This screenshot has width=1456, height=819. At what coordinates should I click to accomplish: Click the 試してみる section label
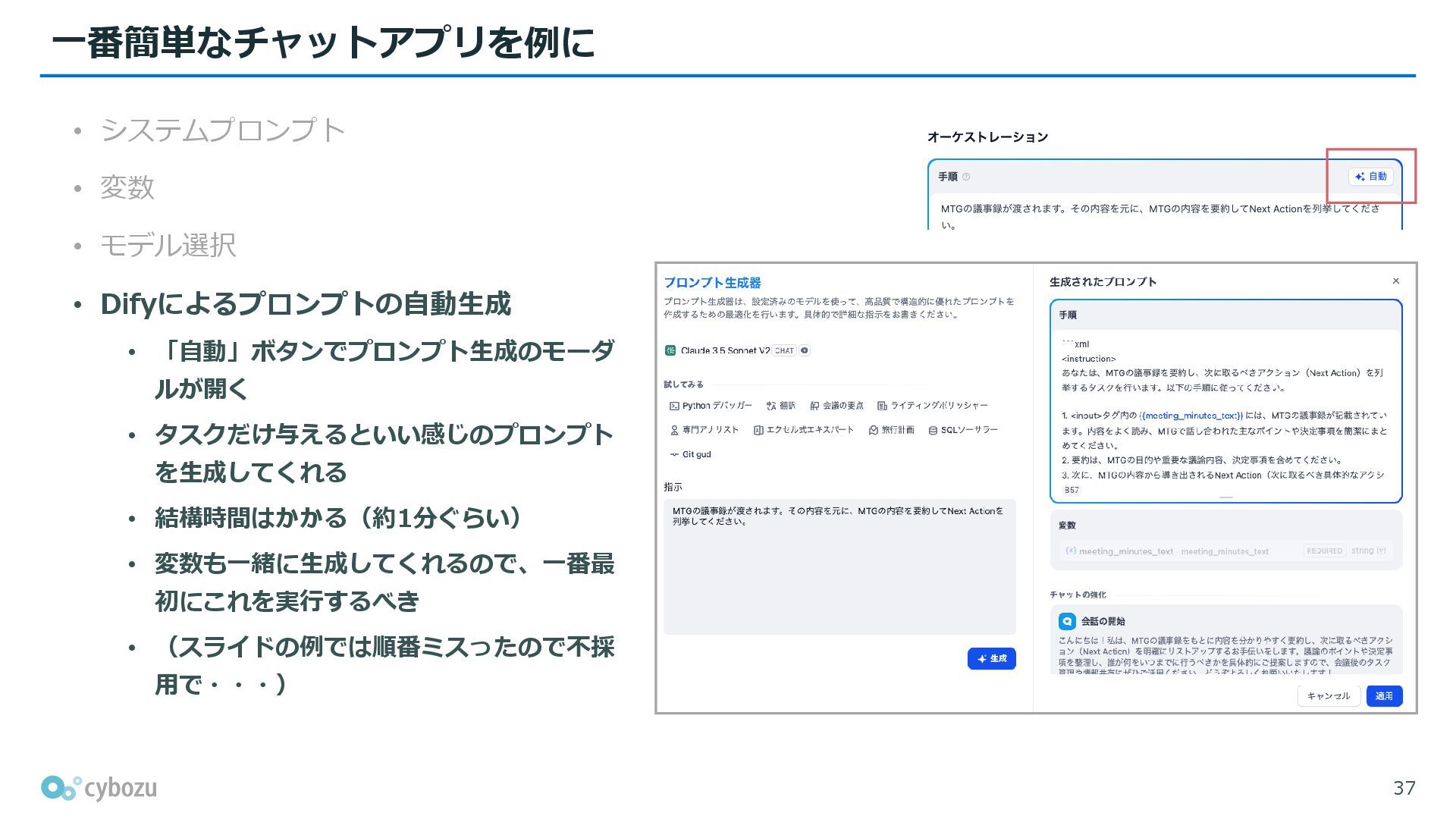pos(683,384)
